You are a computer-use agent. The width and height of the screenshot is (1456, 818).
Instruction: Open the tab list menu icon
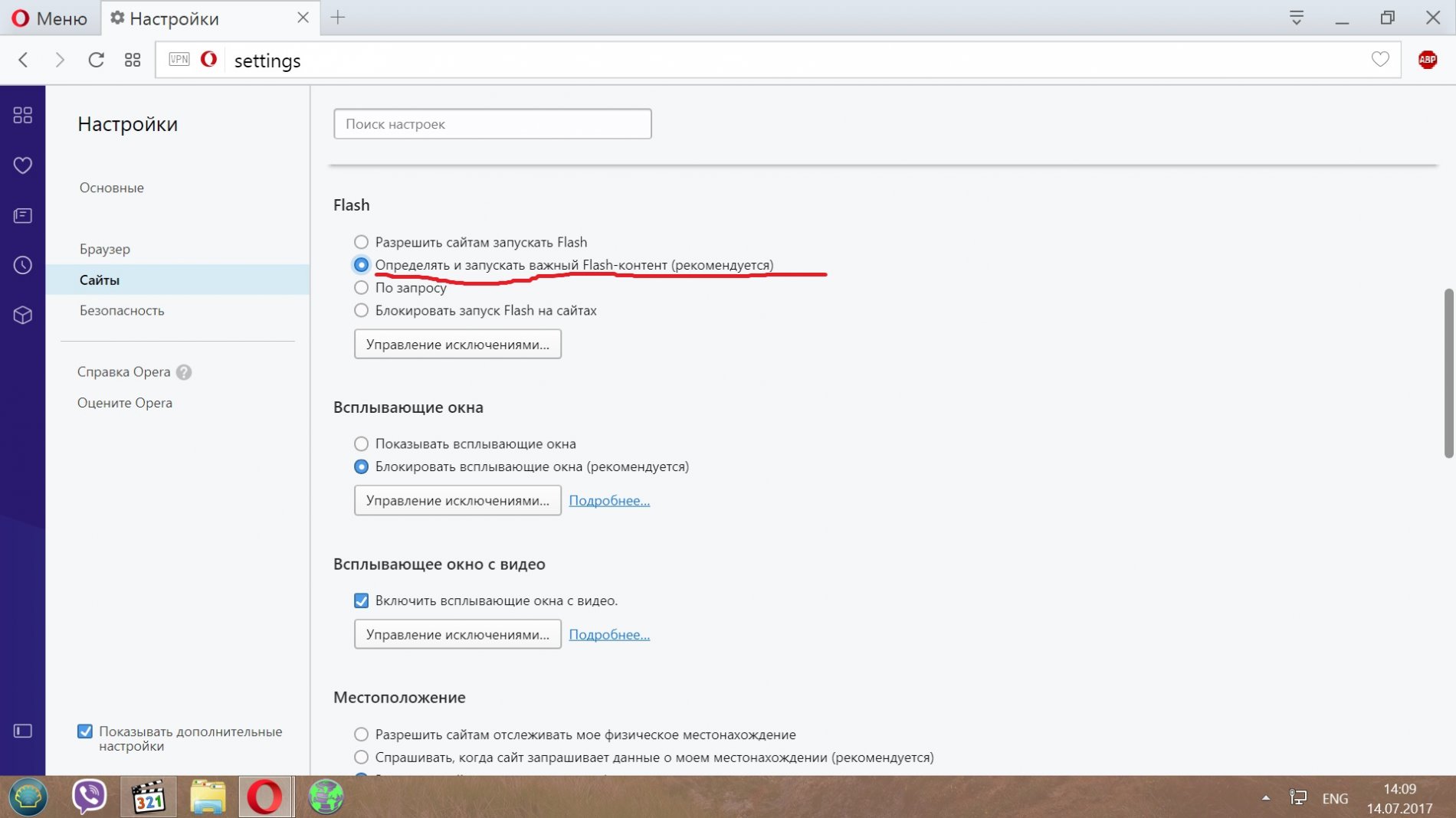[1296, 18]
